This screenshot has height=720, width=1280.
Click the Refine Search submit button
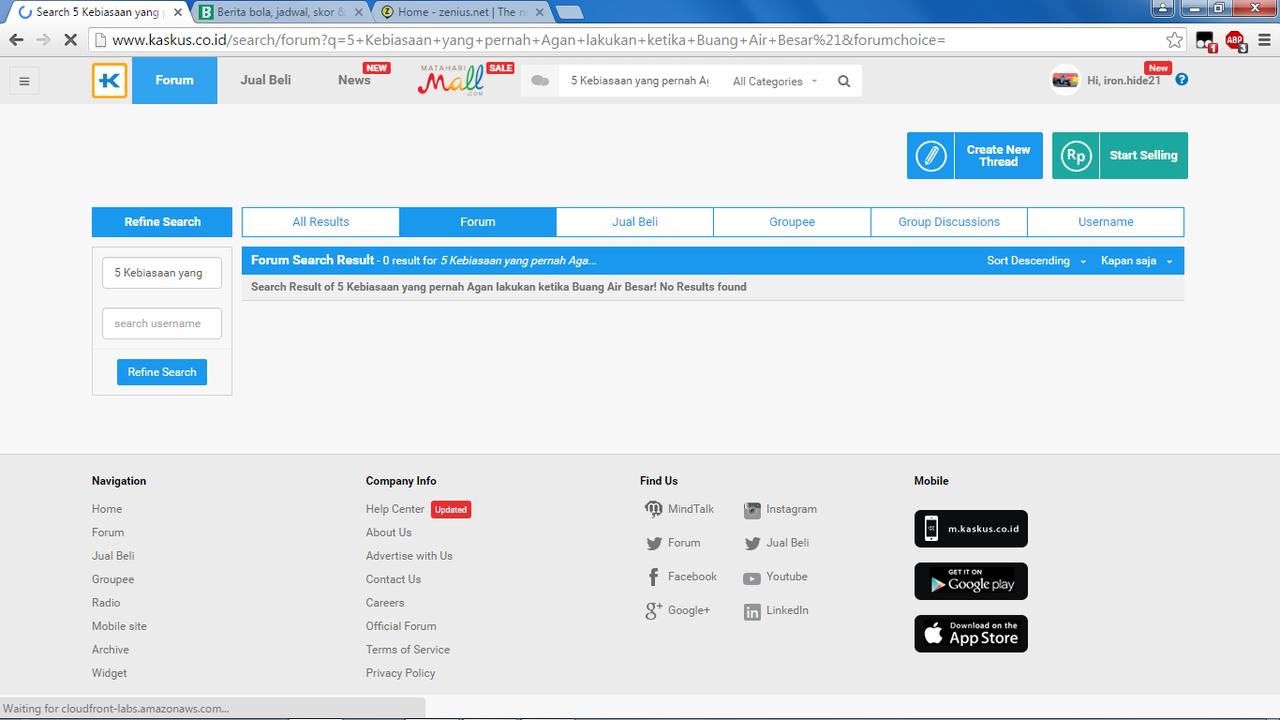pos(162,372)
